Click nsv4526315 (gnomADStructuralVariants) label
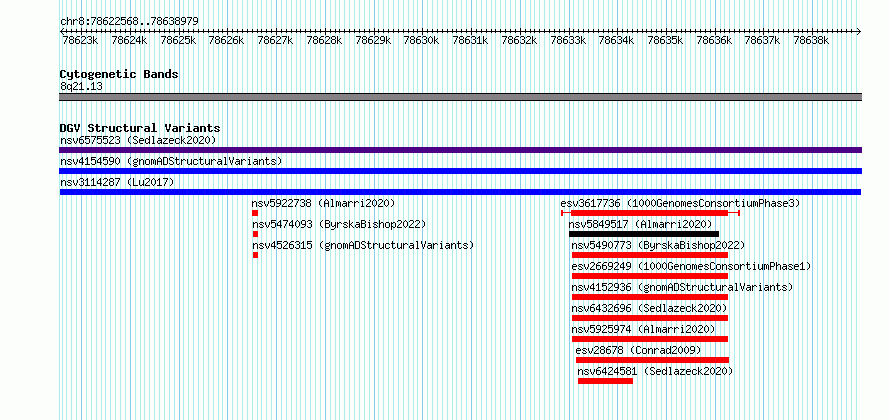 [363, 245]
